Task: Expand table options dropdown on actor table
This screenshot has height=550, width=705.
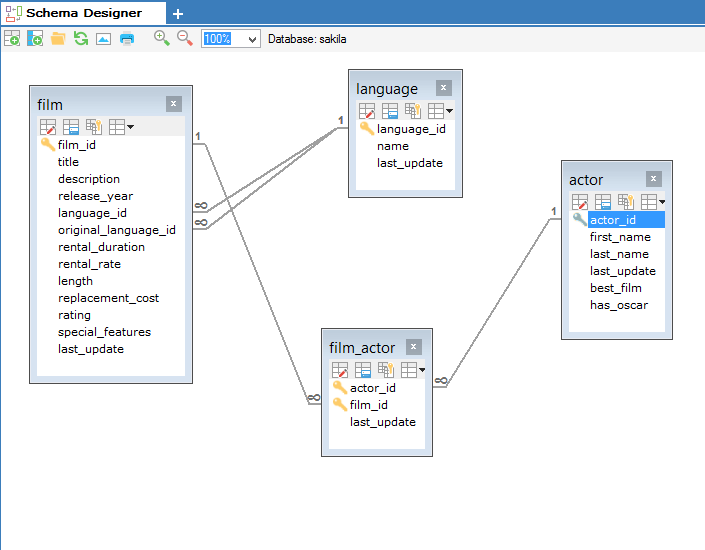Action: [655, 202]
